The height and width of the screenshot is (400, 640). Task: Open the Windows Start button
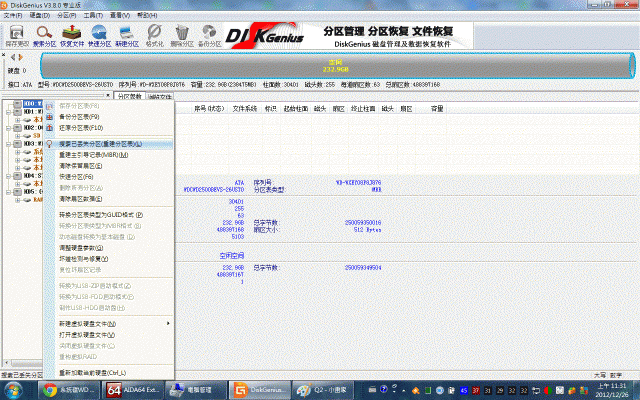13,390
